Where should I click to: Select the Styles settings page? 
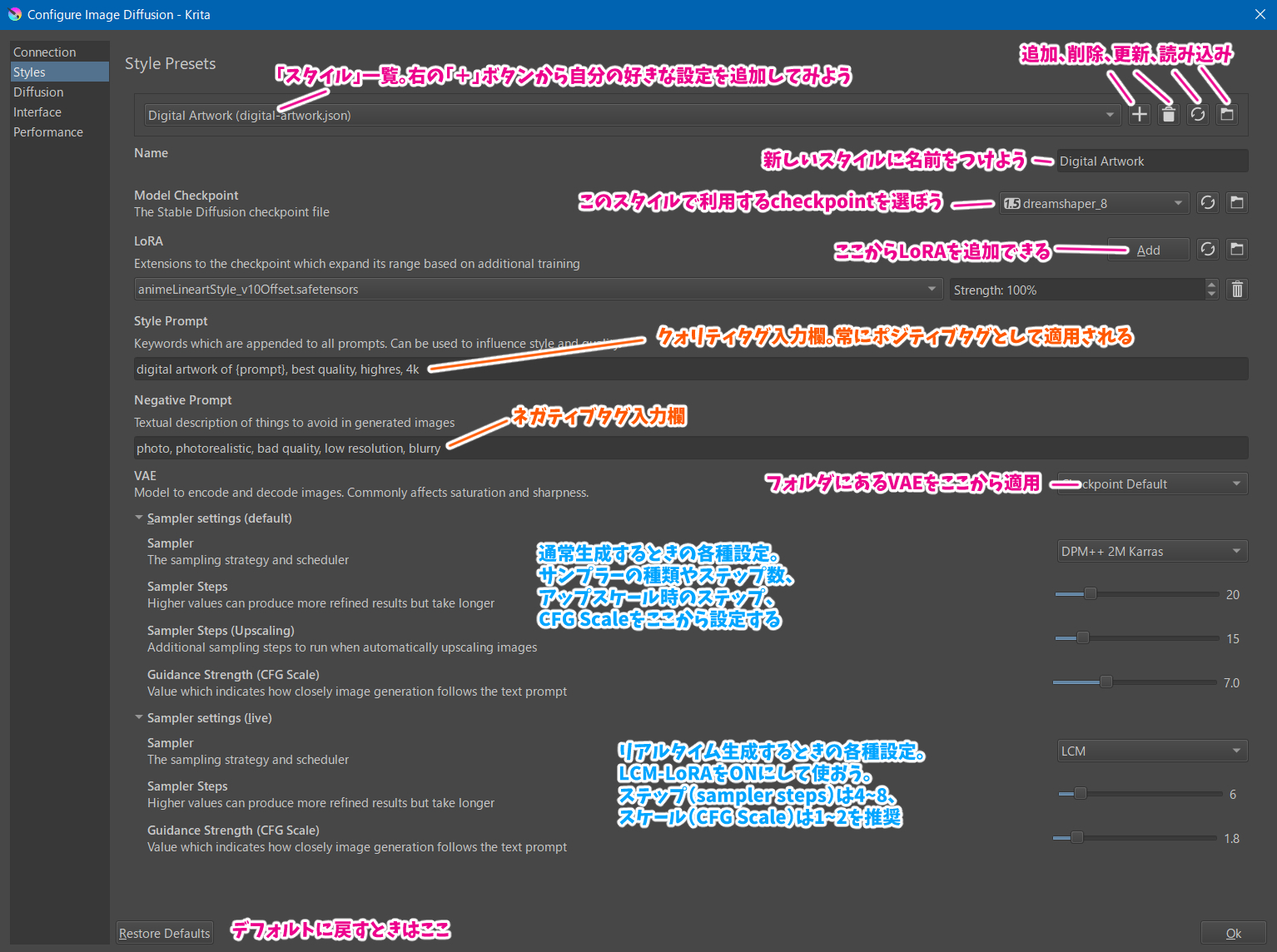60,72
